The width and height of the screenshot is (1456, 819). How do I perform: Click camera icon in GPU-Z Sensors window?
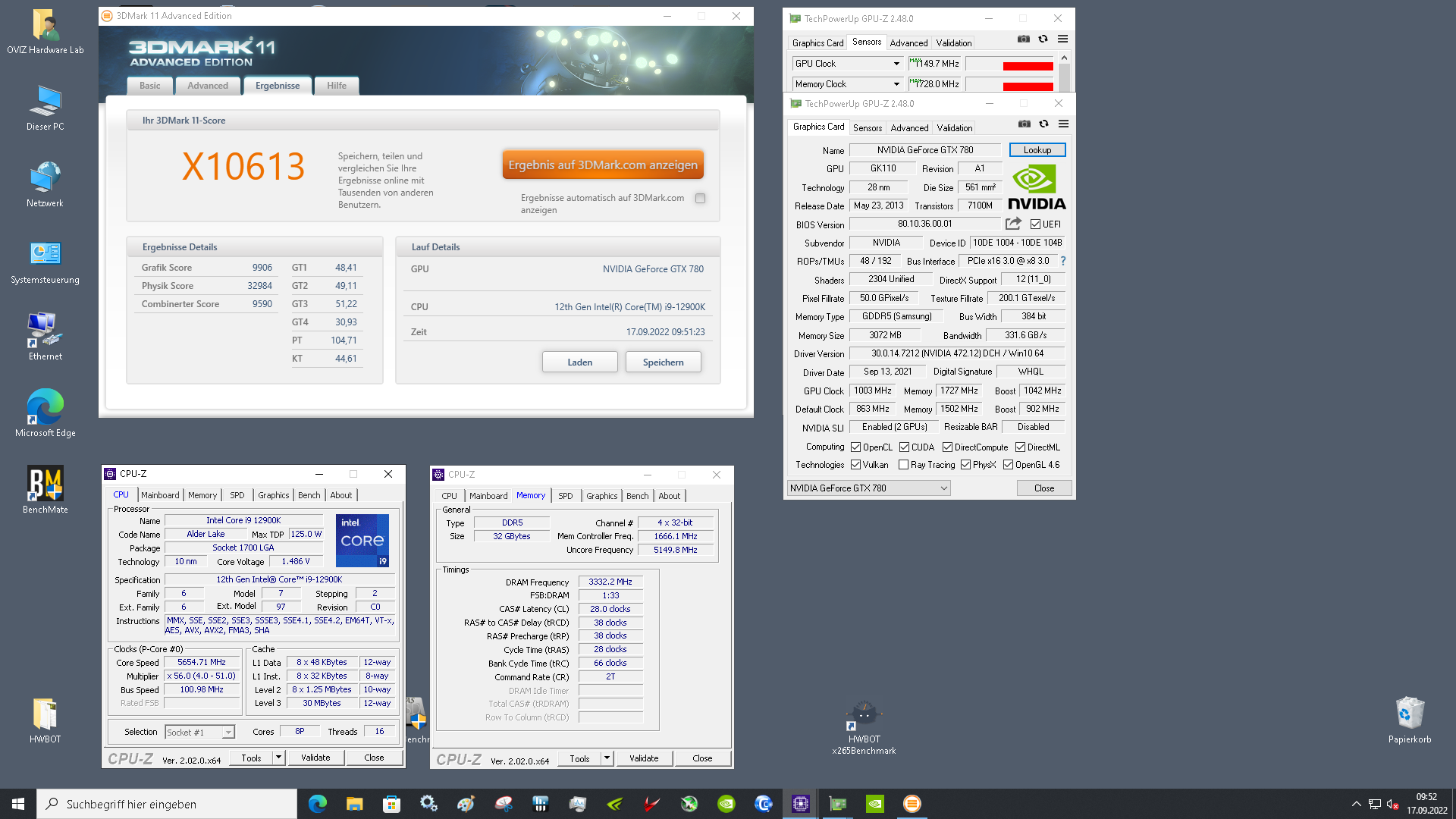(1024, 39)
